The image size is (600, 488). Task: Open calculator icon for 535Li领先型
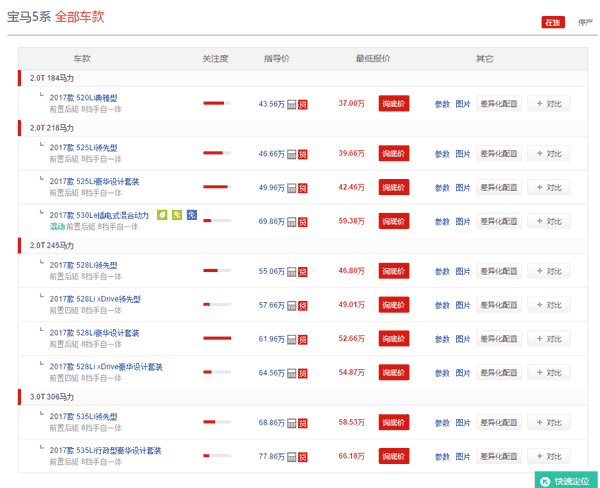pyautogui.click(x=292, y=423)
